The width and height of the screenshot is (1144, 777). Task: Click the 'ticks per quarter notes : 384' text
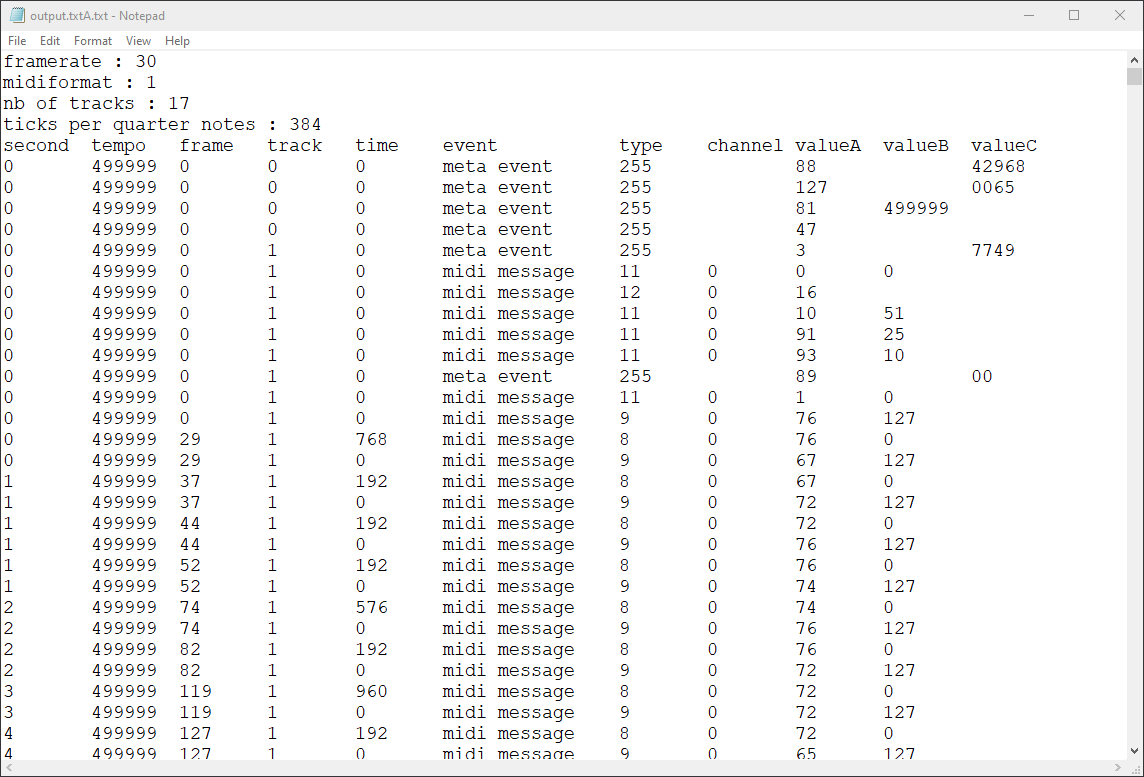coord(162,124)
